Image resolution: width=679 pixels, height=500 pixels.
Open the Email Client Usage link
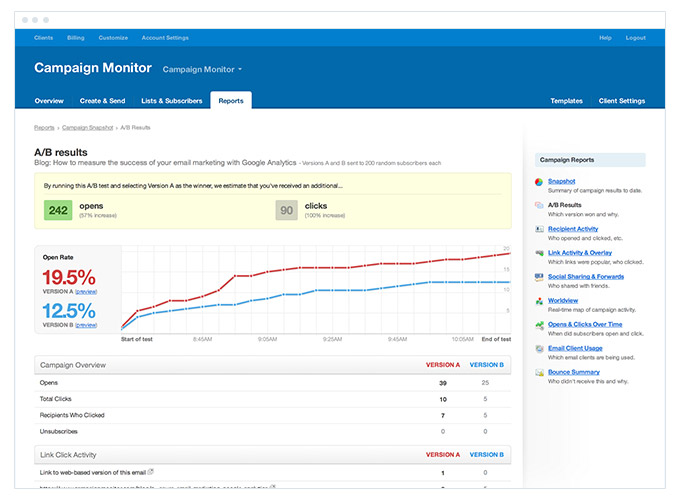click(575, 348)
